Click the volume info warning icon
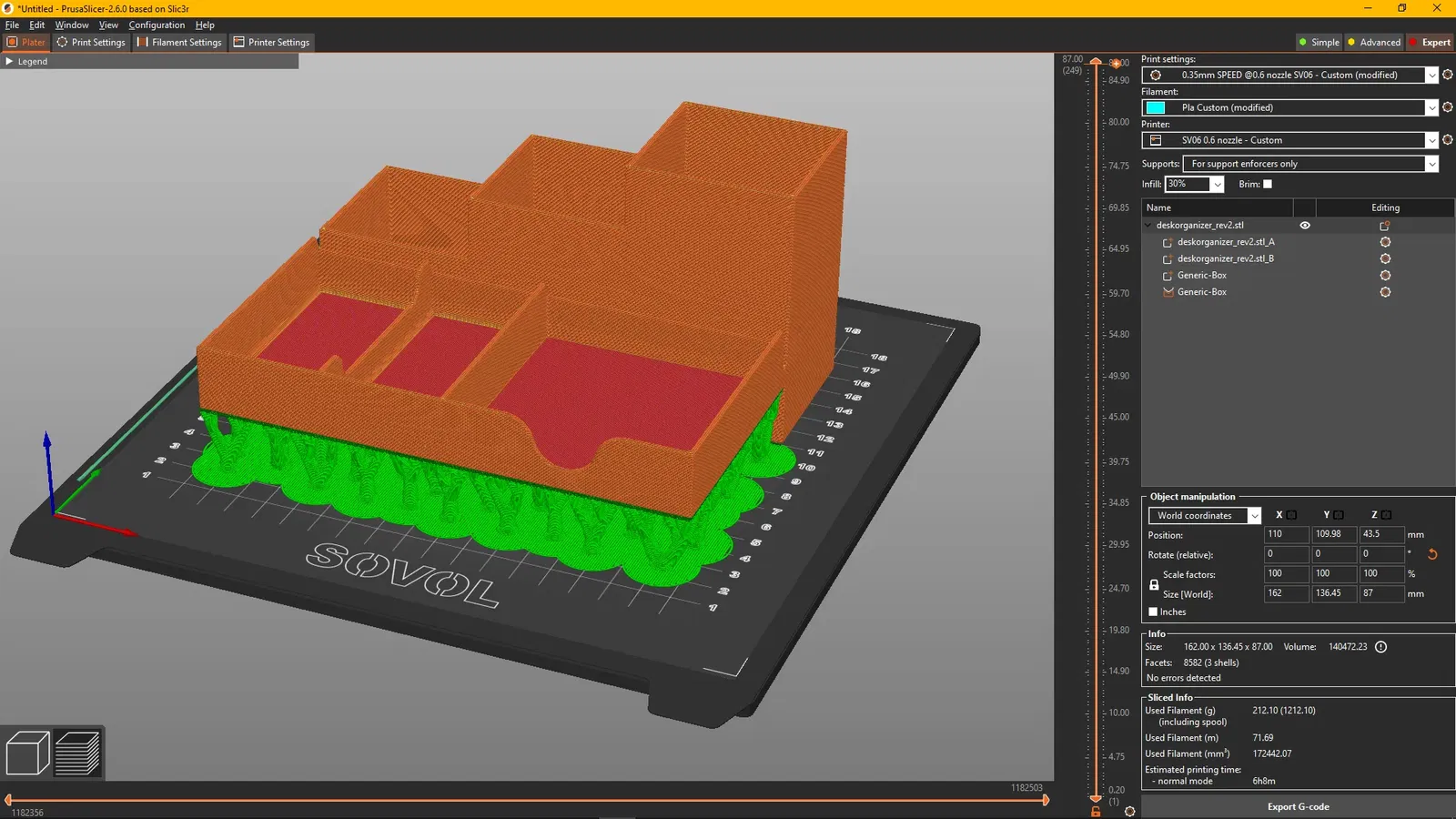The image size is (1456, 819). click(1380, 647)
